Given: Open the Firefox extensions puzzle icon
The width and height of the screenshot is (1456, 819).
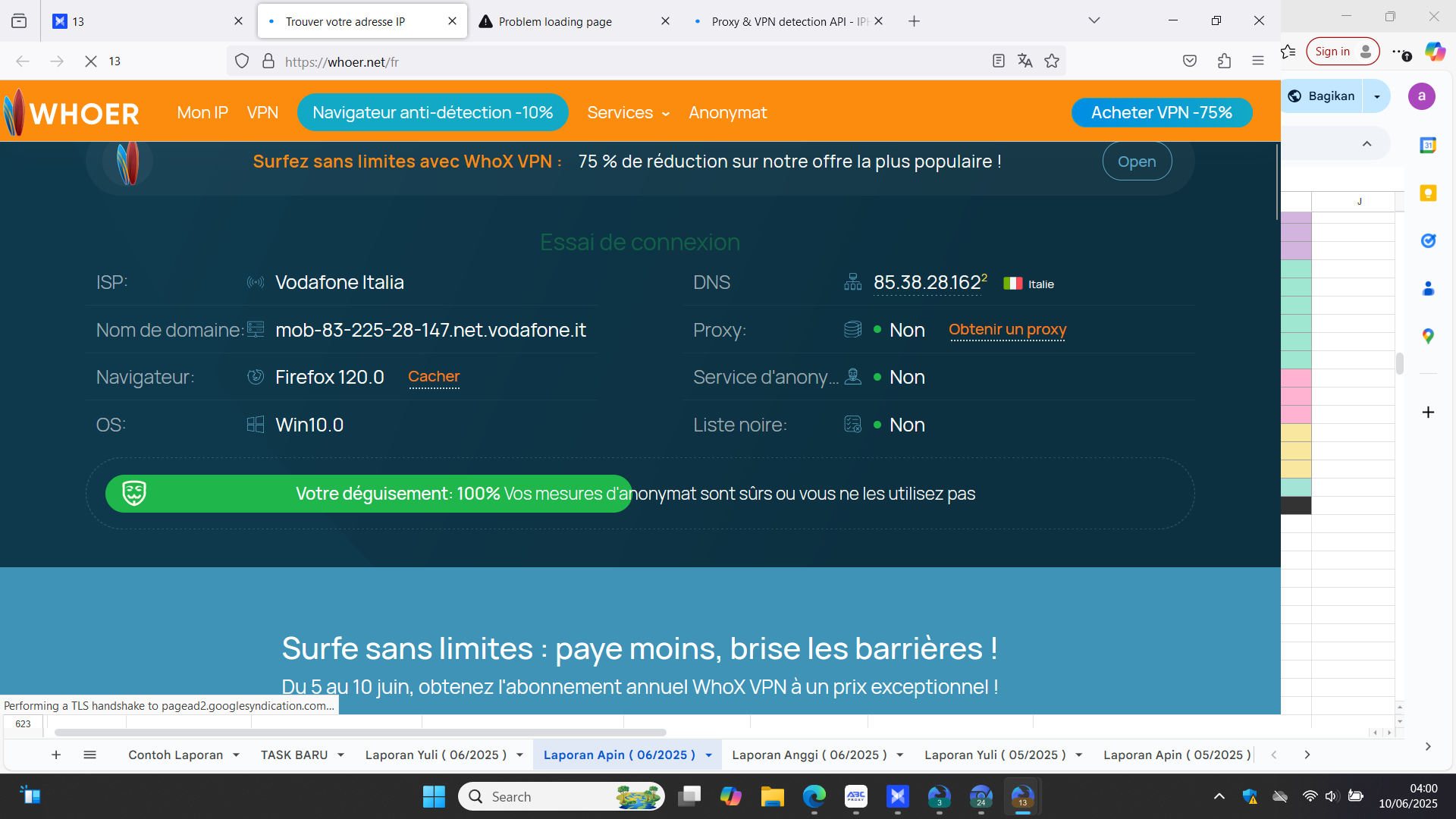Looking at the screenshot, I should (x=1224, y=61).
